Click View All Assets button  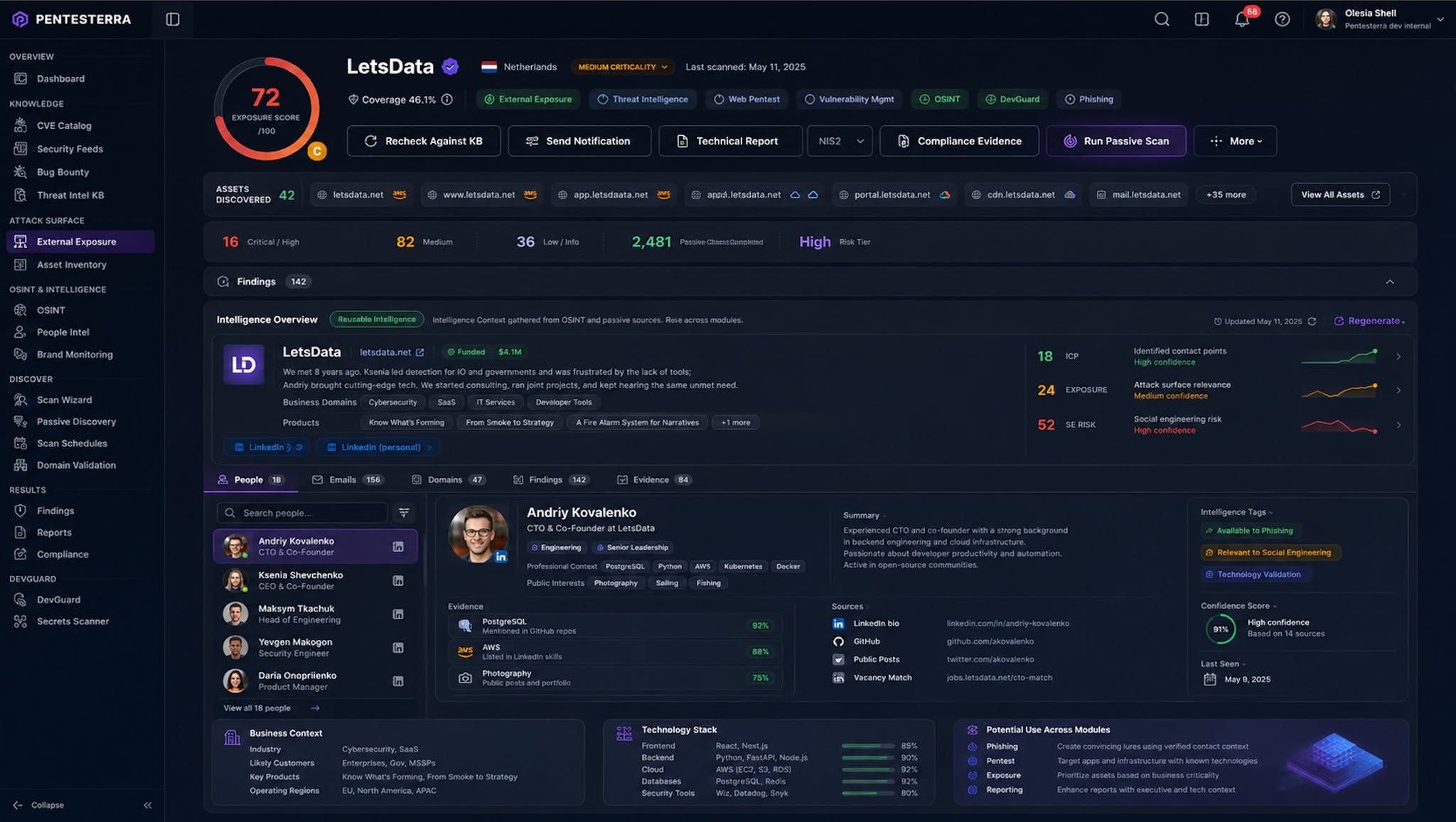point(1340,195)
